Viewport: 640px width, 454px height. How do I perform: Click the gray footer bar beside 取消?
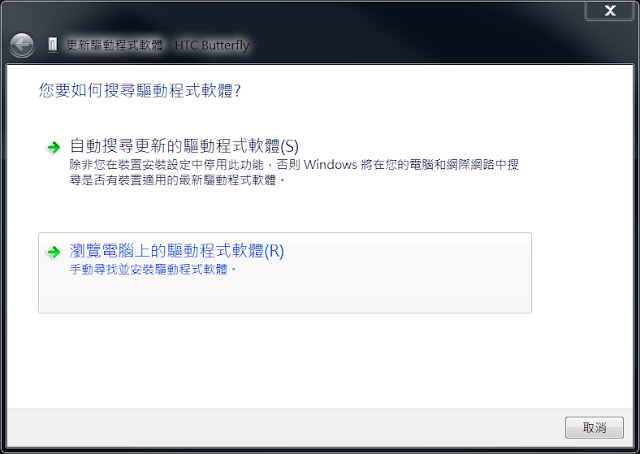[286, 427]
